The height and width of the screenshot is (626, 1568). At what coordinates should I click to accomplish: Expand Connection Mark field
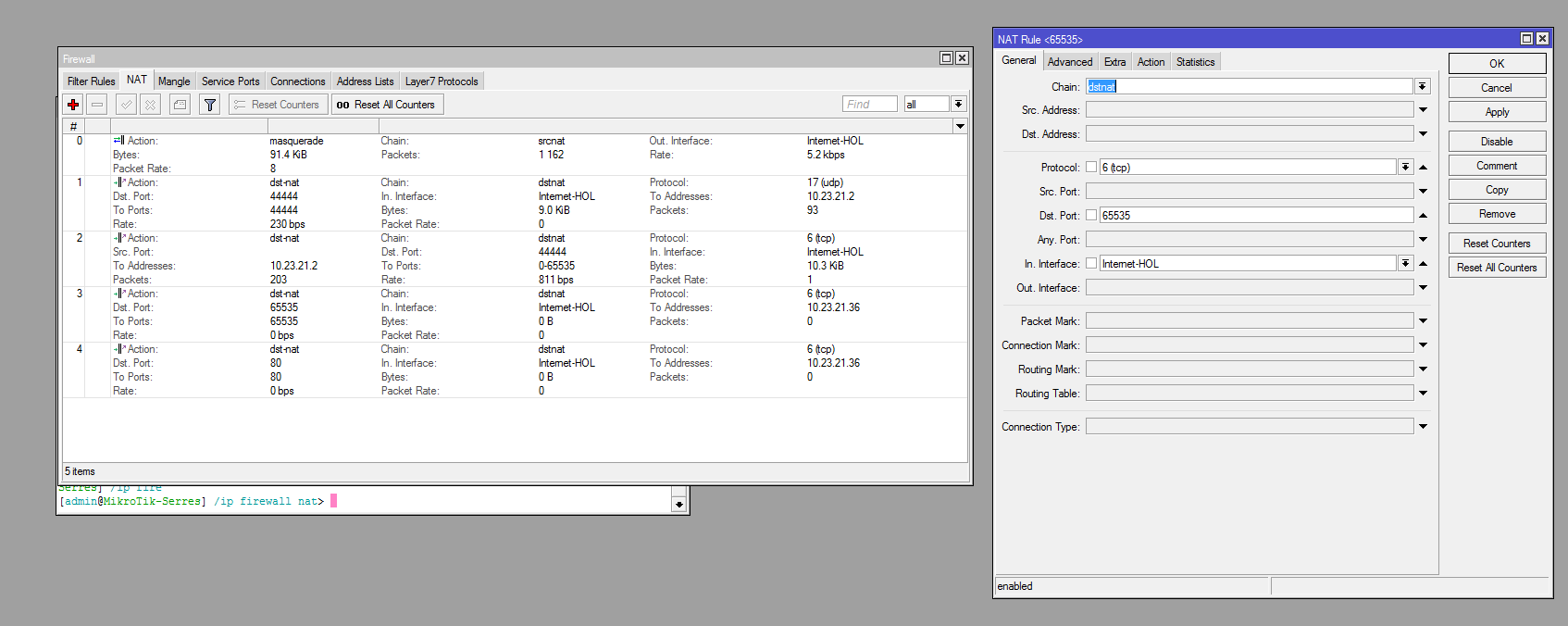[x=1423, y=345]
